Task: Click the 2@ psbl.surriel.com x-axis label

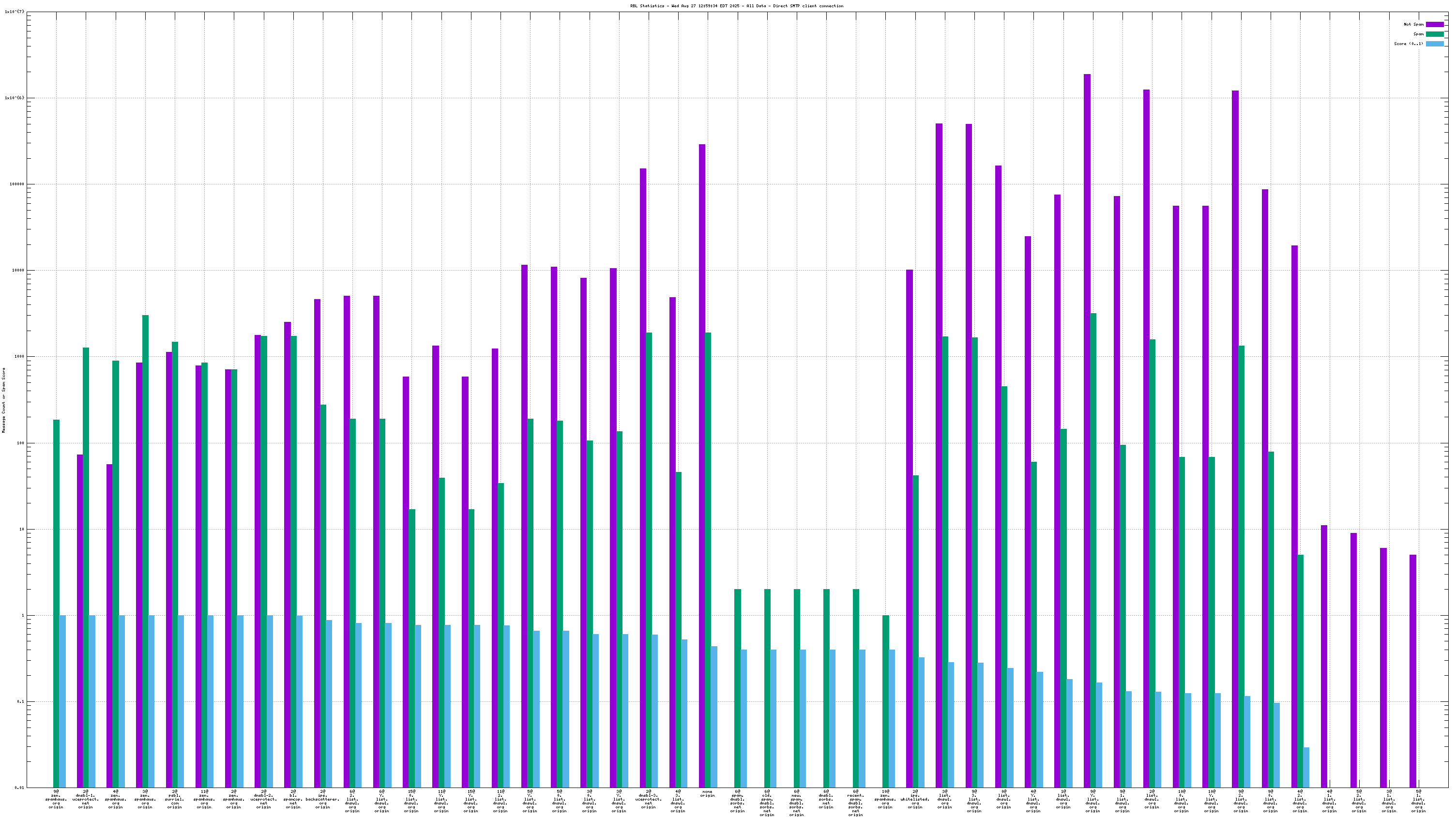Action: 175,799
